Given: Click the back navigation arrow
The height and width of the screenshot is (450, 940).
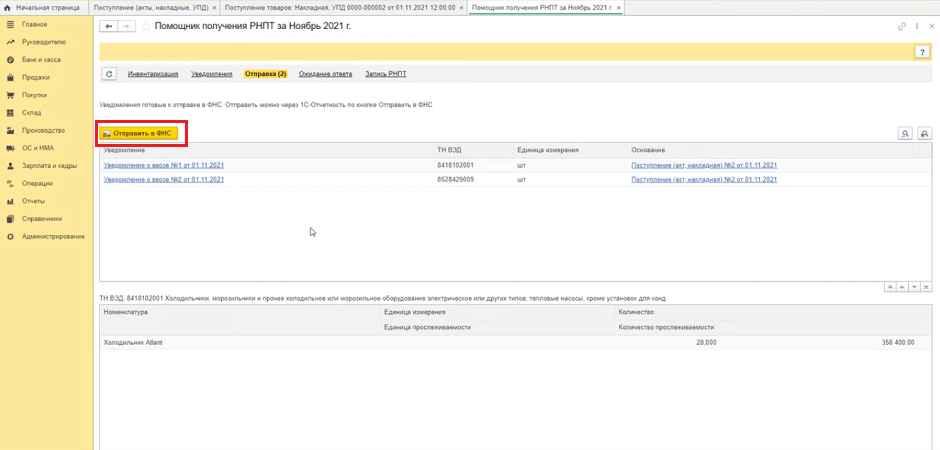Looking at the screenshot, I should pyautogui.click(x=109, y=25).
